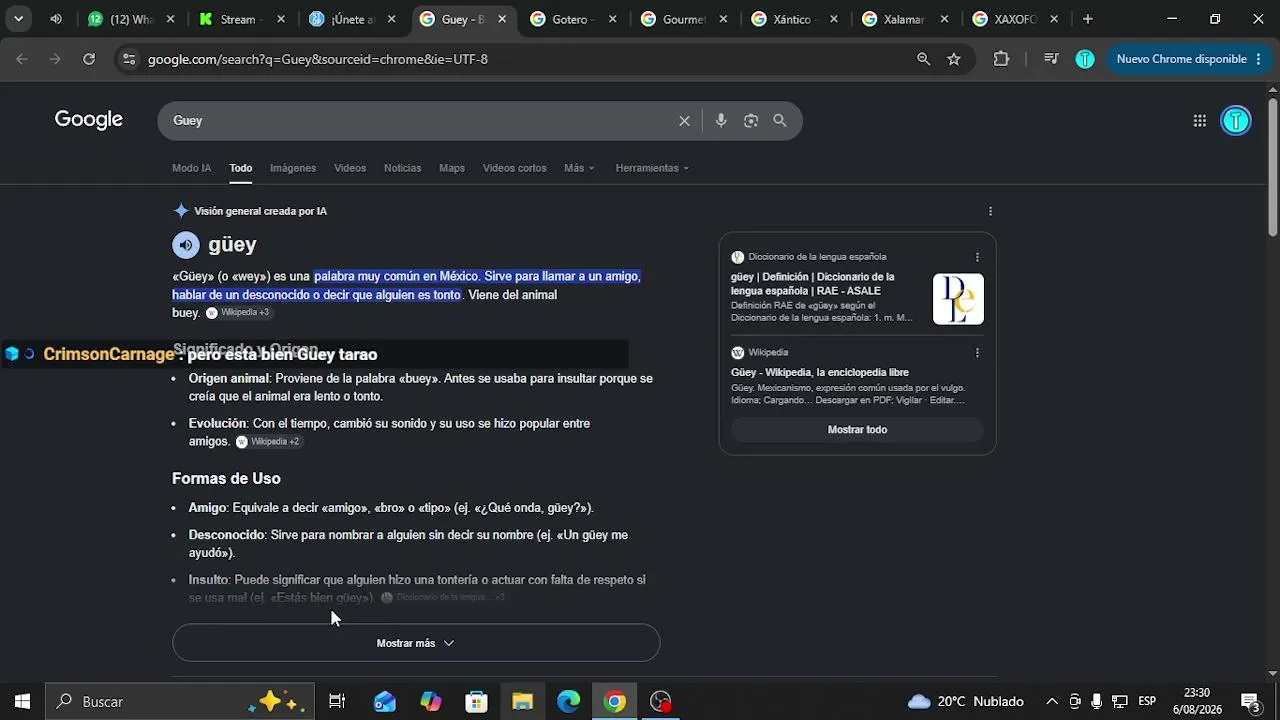This screenshot has height=720, width=1280.
Task: Submit search with the magnifier icon
Action: [780, 121]
